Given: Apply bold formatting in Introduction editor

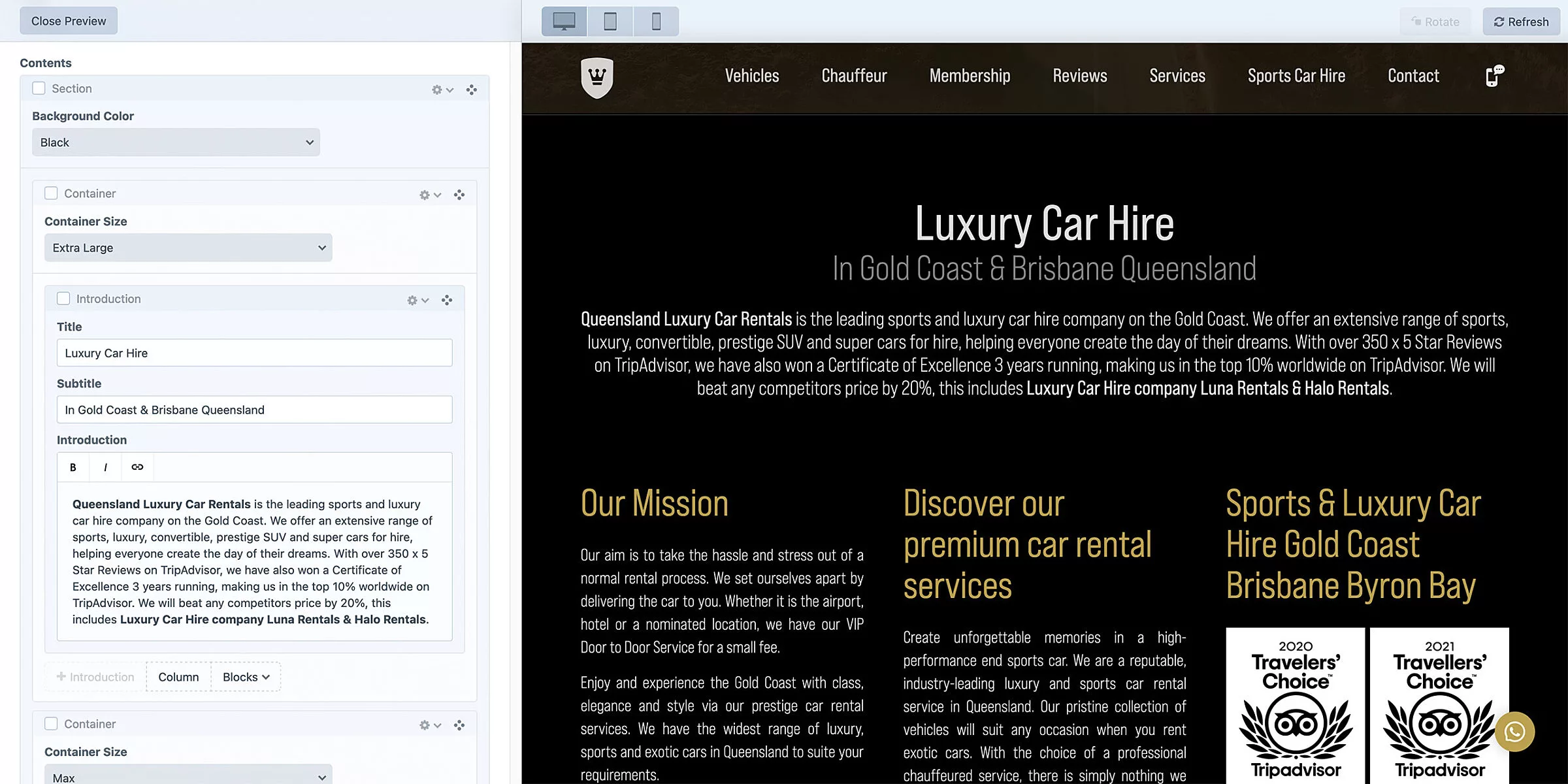Looking at the screenshot, I should (73, 467).
